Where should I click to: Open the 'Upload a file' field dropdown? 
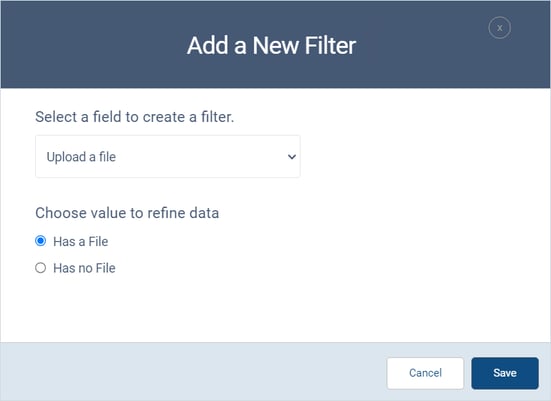[x=168, y=156]
